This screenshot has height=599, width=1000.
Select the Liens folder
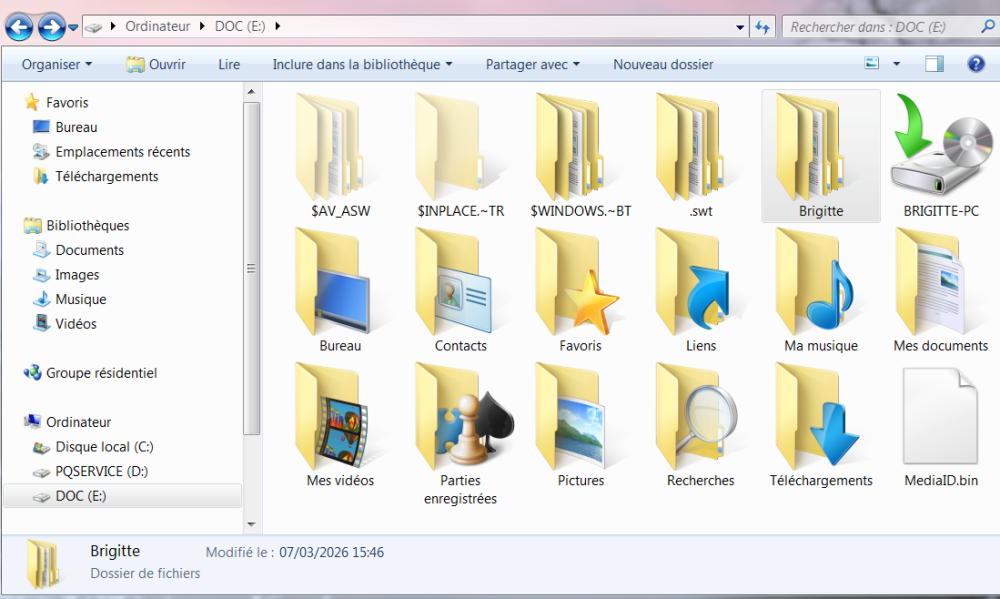click(700, 290)
